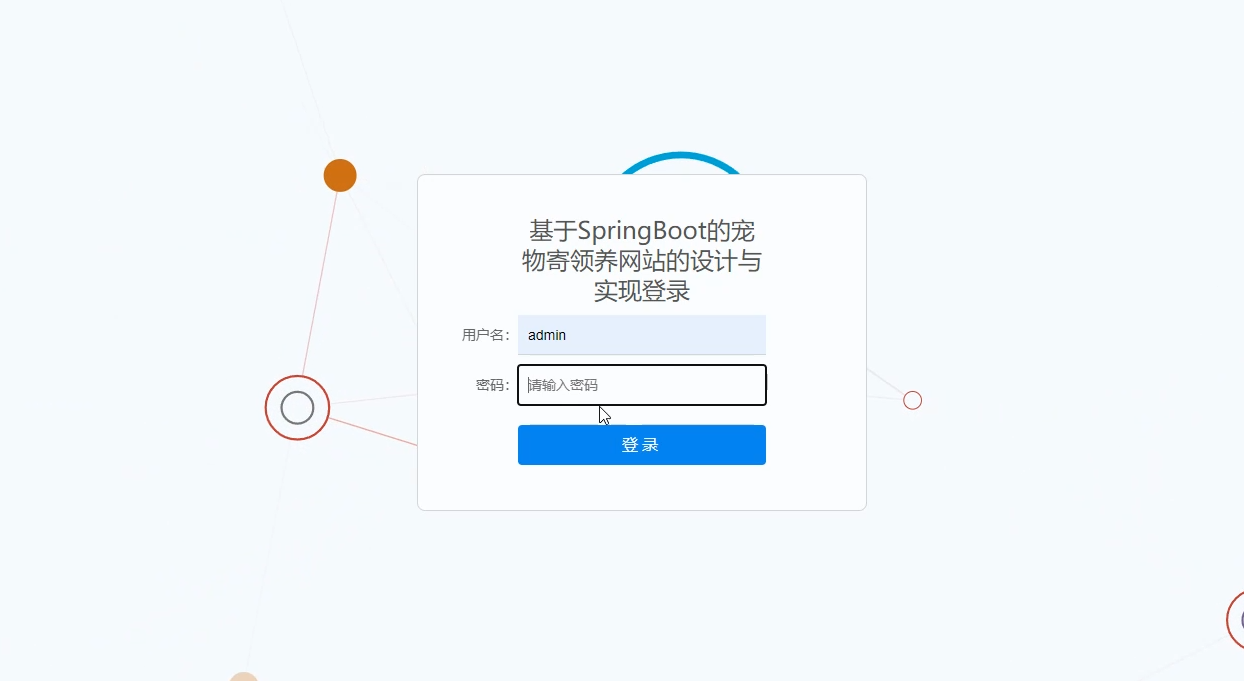Click the gray inner ring of the red circle
Image resolution: width=1244 pixels, height=681 pixels.
tap(297, 408)
